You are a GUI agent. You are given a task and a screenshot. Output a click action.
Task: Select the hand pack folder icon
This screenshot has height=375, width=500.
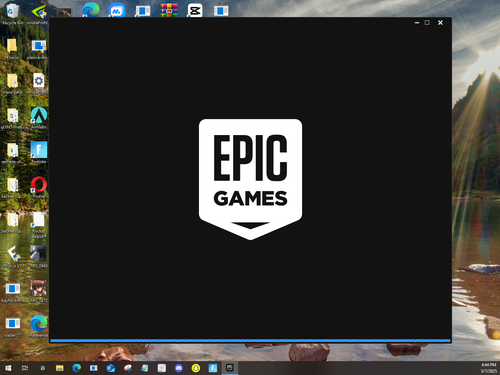point(13,83)
